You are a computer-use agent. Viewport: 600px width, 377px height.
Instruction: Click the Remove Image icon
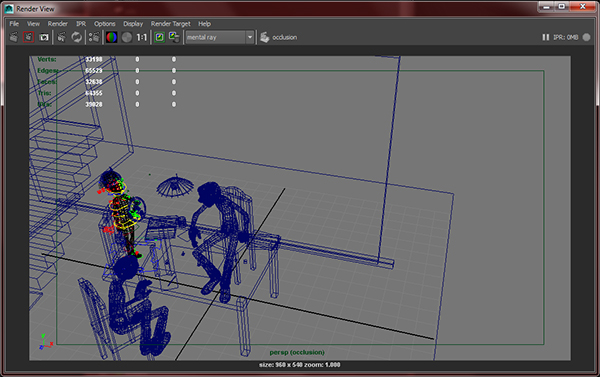click(x=174, y=37)
